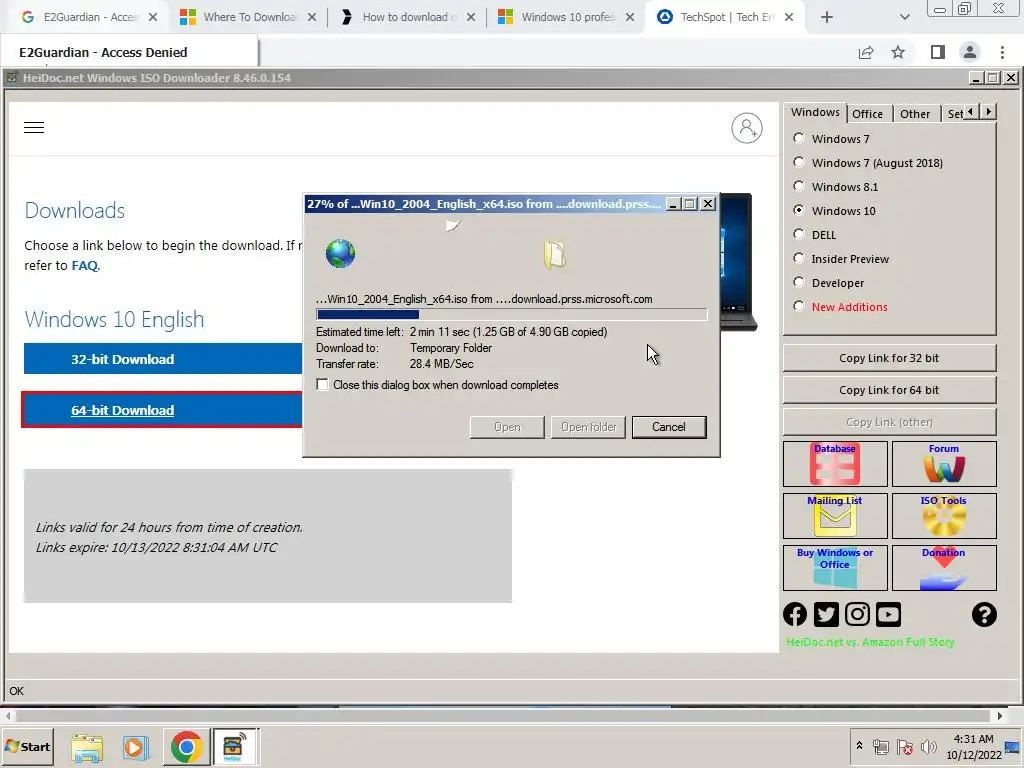The height and width of the screenshot is (768, 1024).
Task: Click the horizontal scrollbar left arrow
Action: coord(7,716)
